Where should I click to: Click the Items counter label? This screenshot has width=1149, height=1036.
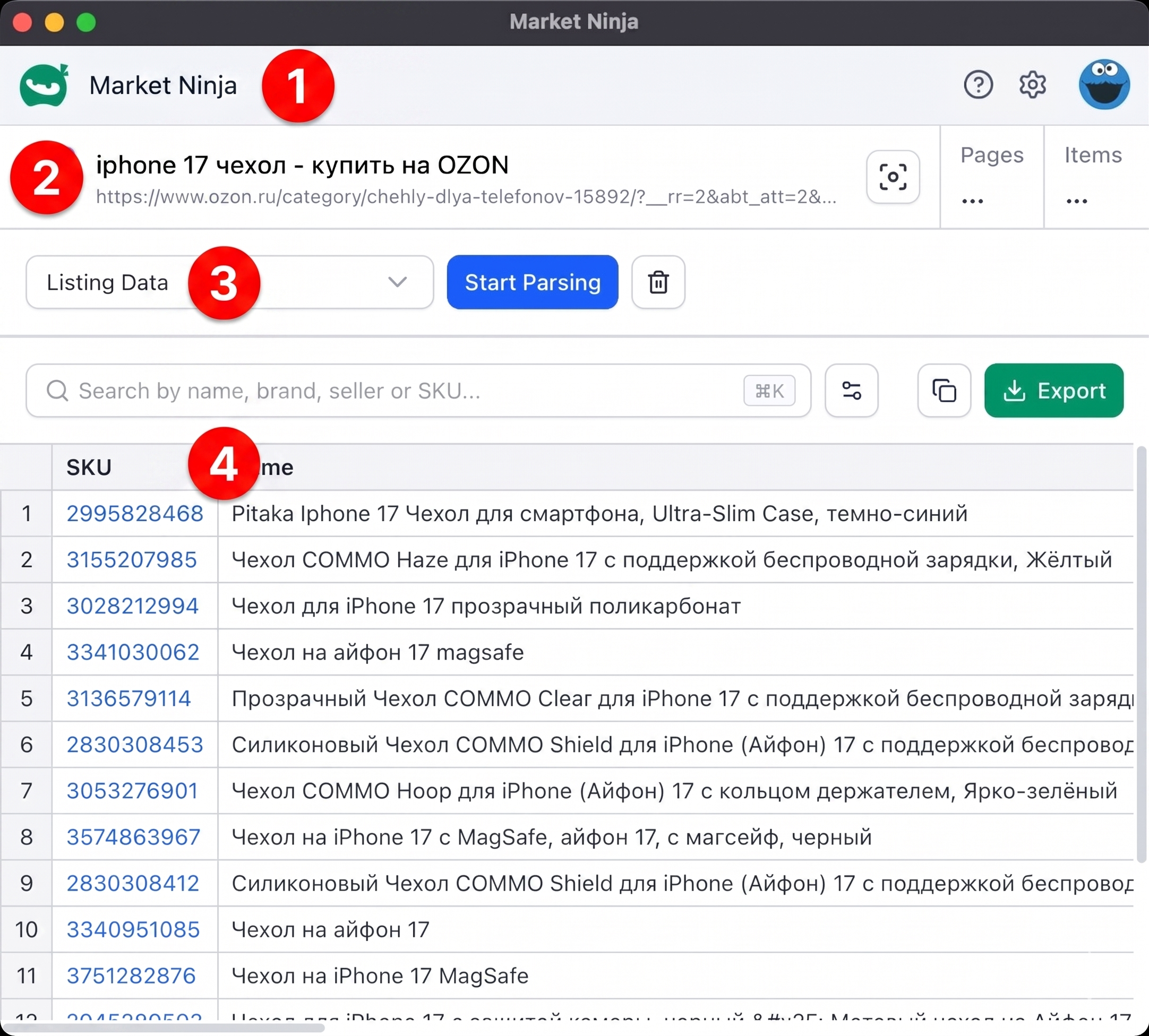(x=1093, y=155)
